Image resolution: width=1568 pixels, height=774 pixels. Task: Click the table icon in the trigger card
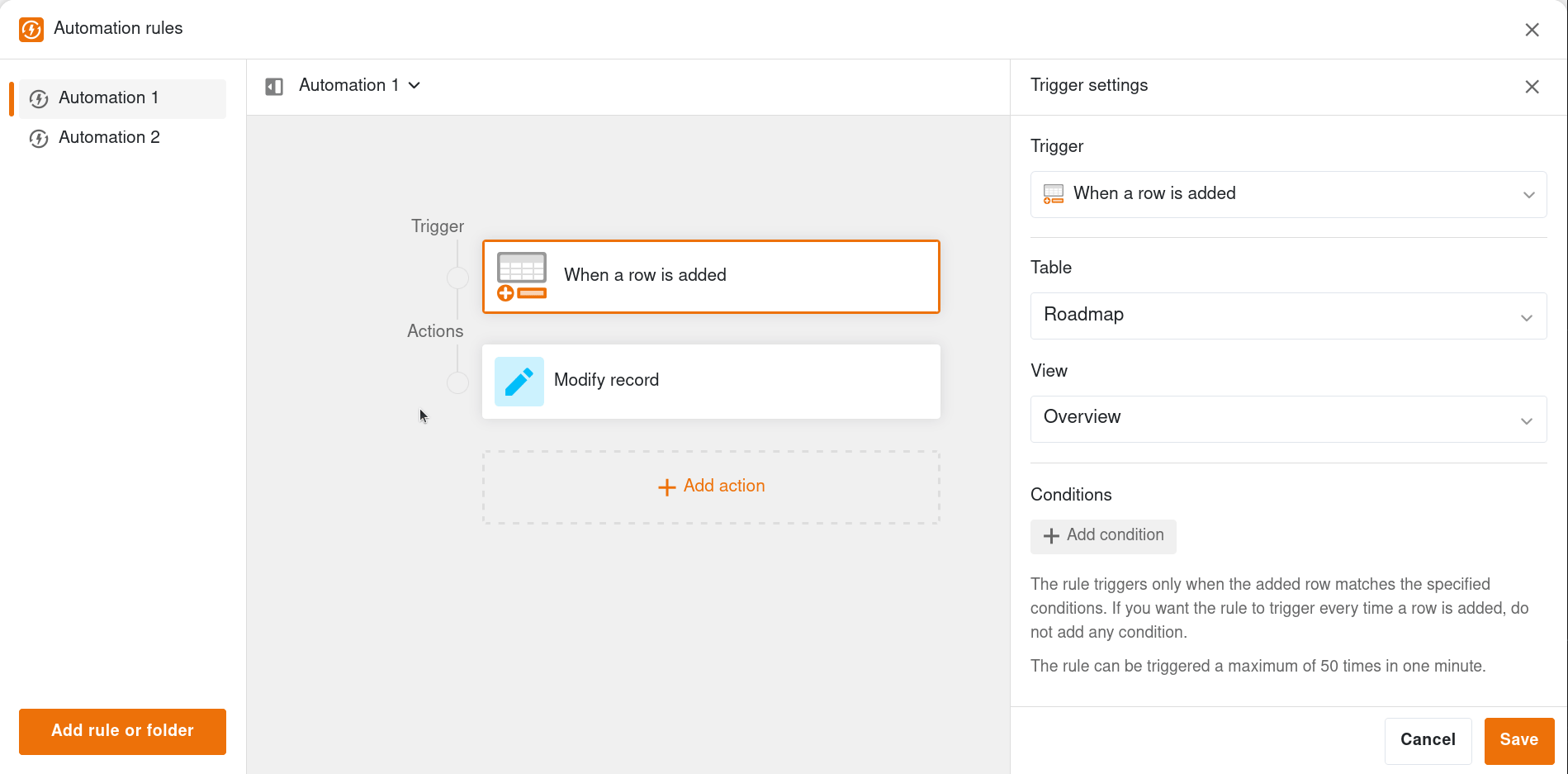pos(521,273)
